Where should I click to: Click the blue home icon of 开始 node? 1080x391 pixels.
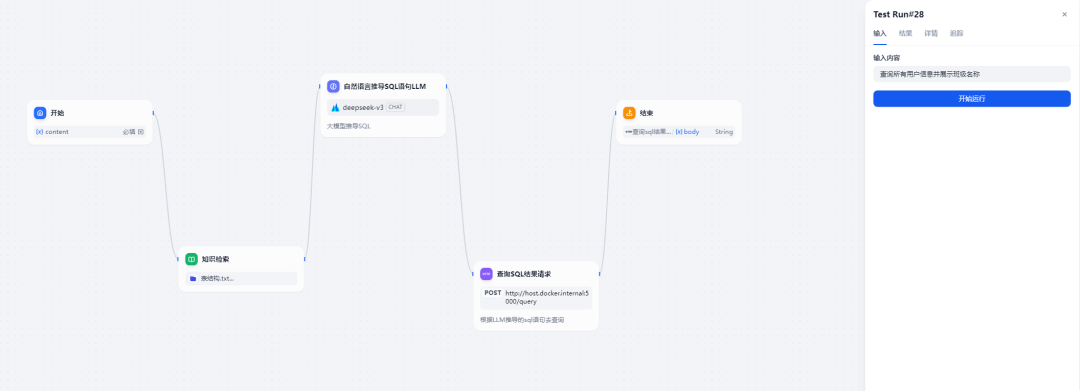tap(40, 113)
